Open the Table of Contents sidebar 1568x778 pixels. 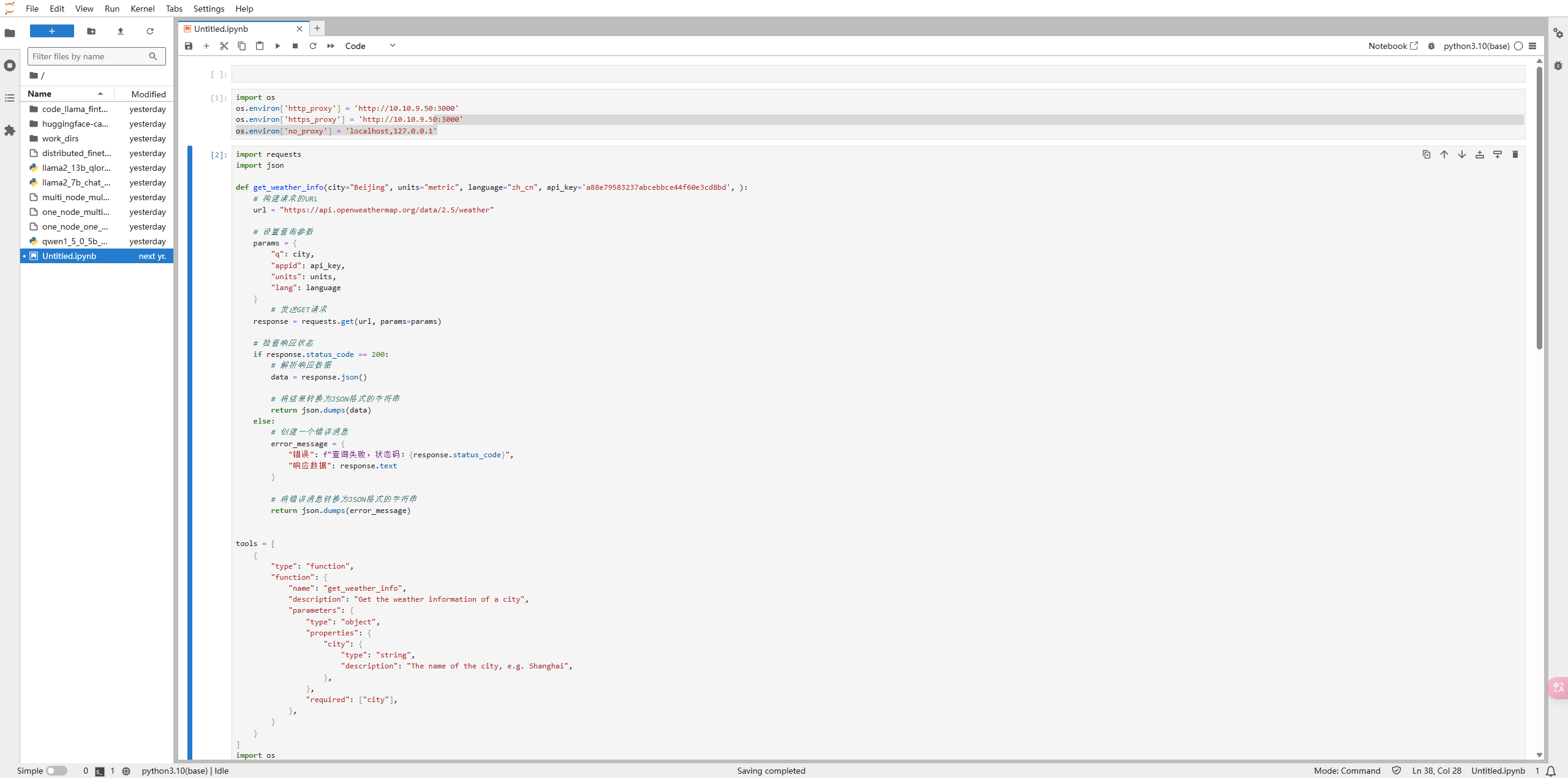(x=10, y=98)
